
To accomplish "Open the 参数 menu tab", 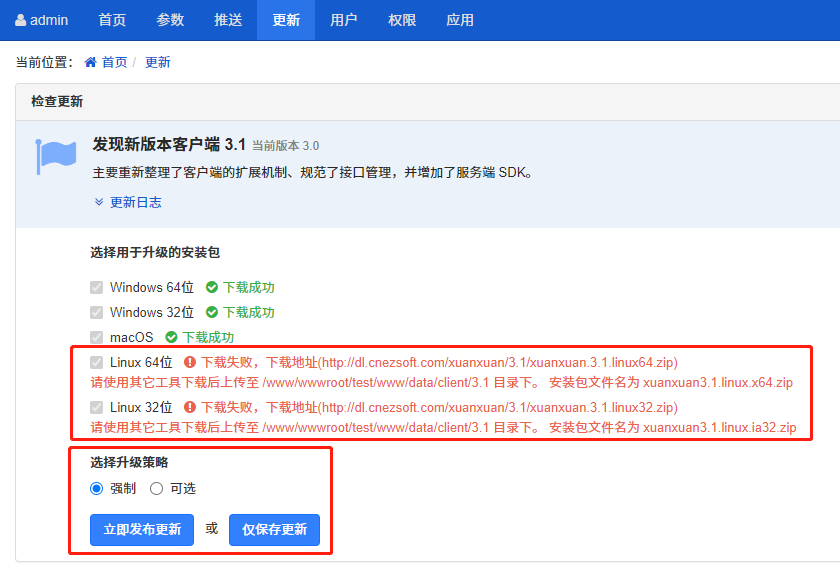I will tap(170, 20).
